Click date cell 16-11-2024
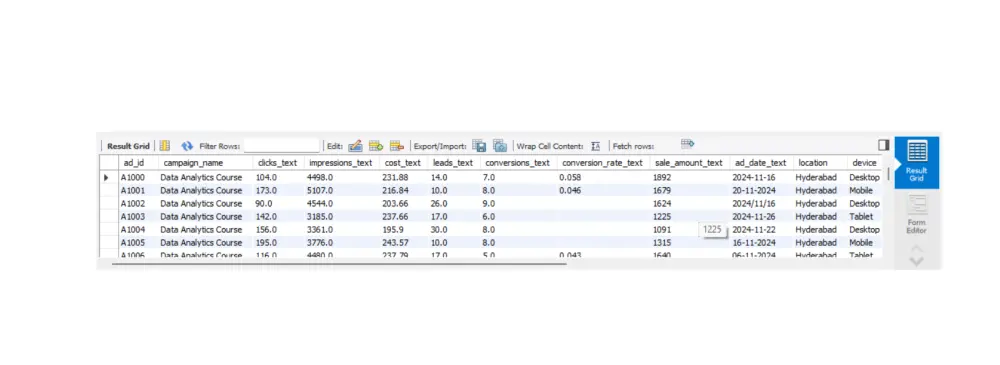 (x=755, y=242)
